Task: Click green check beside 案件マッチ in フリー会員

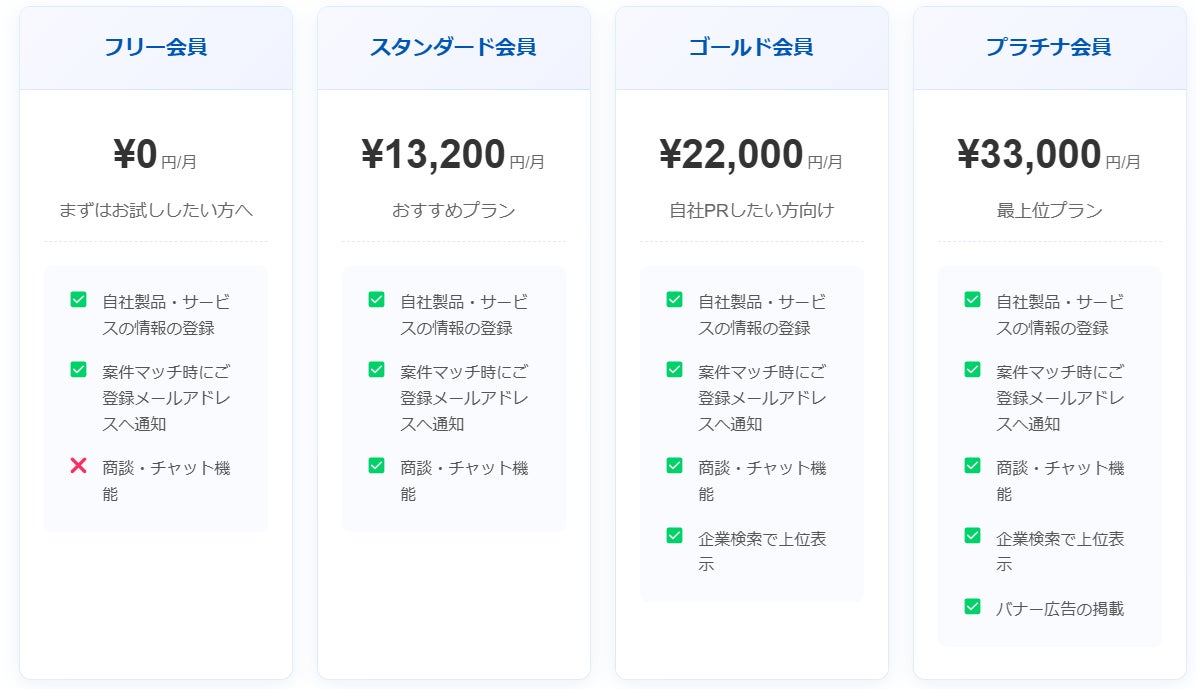Action: (x=79, y=369)
